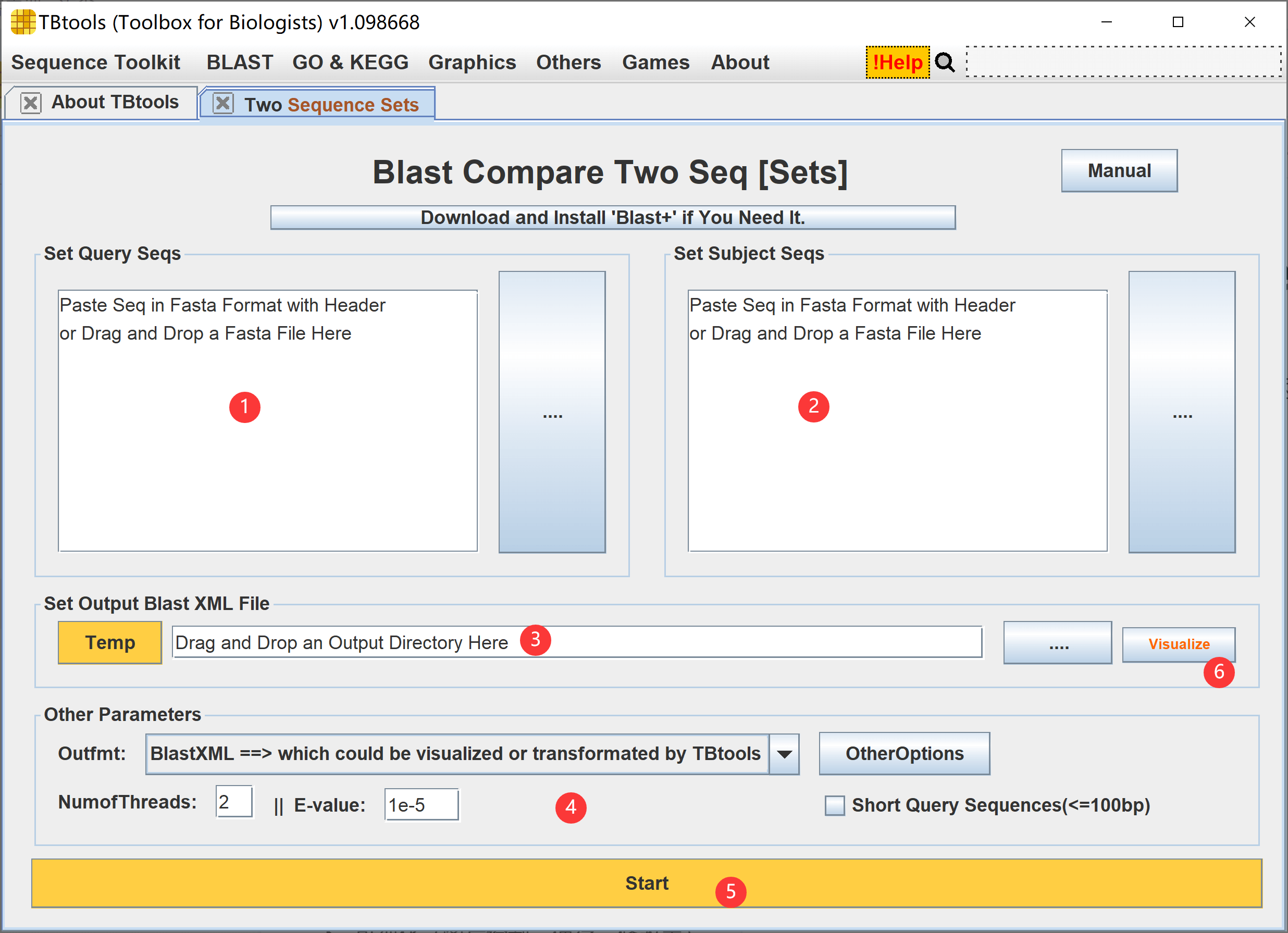Click the E-value field
This screenshot has height=933, width=1288.
pyautogui.click(x=422, y=805)
